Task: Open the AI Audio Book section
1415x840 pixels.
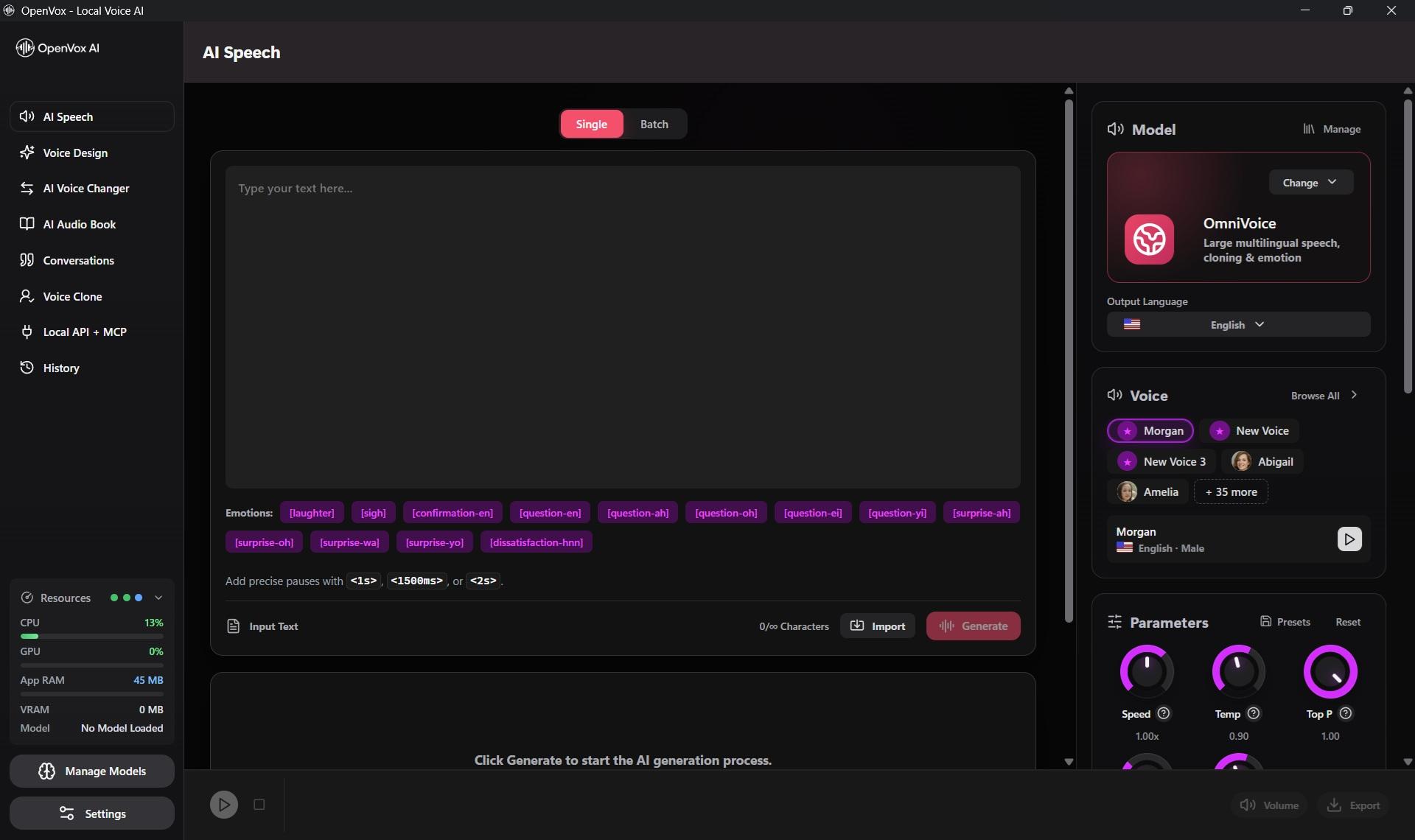Action: pyautogui.click(x=92, y=224)
